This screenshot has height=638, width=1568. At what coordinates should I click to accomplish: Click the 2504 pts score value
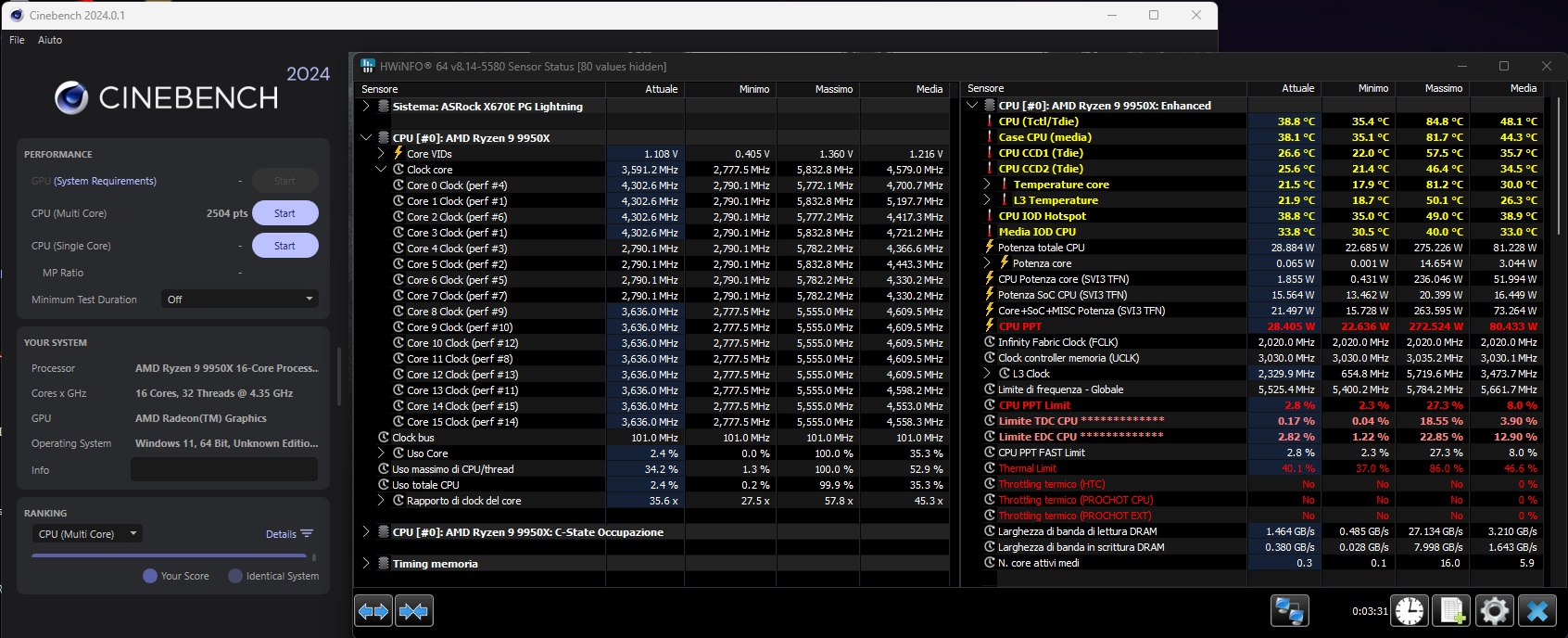227,213
